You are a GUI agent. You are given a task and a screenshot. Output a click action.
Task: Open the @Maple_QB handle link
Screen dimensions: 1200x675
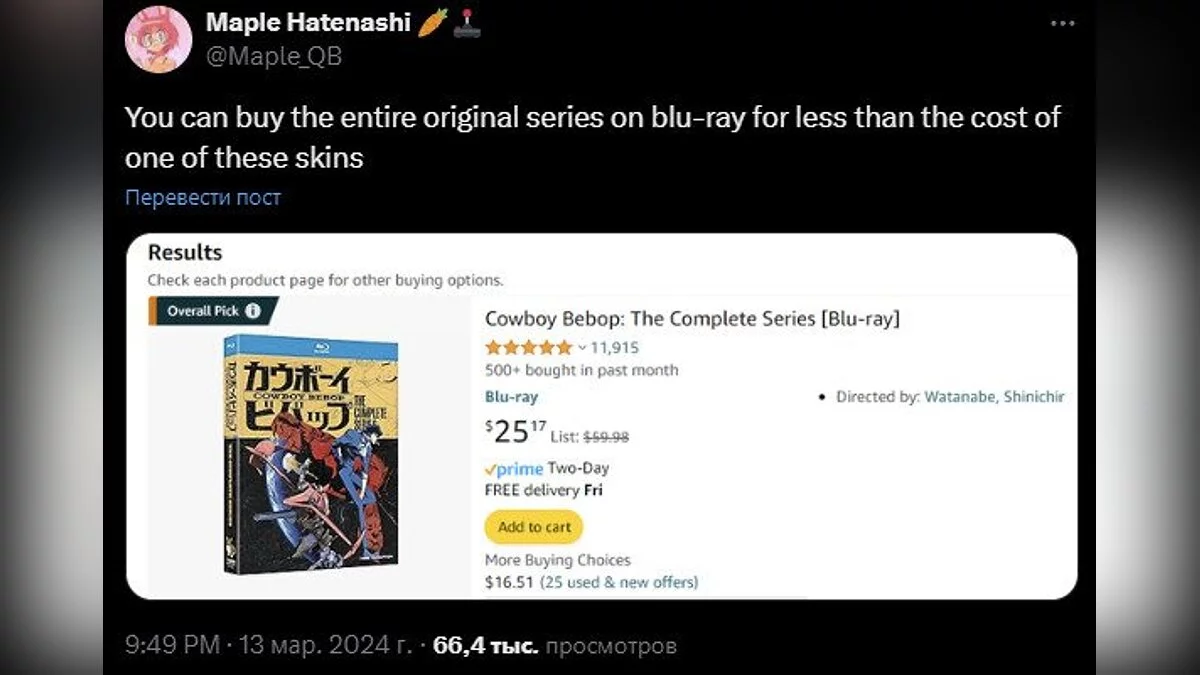[273, 57]
